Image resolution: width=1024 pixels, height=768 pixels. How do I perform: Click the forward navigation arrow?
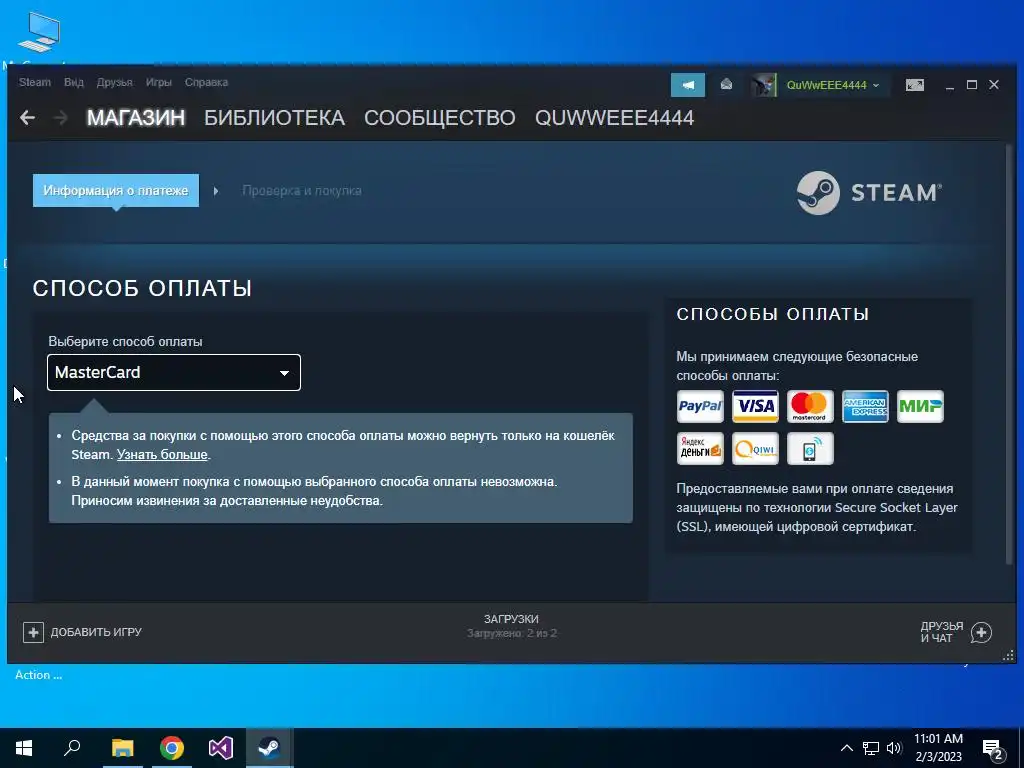click(61, 118)
